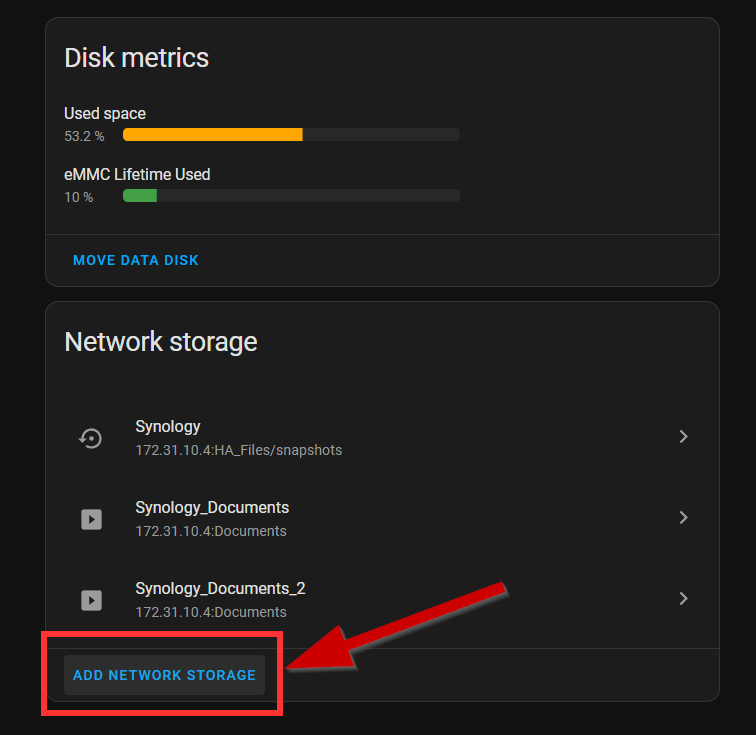Select the Synology_Documents_2 storage name
This screenshot has height=735, width=756.
[220, 588]
